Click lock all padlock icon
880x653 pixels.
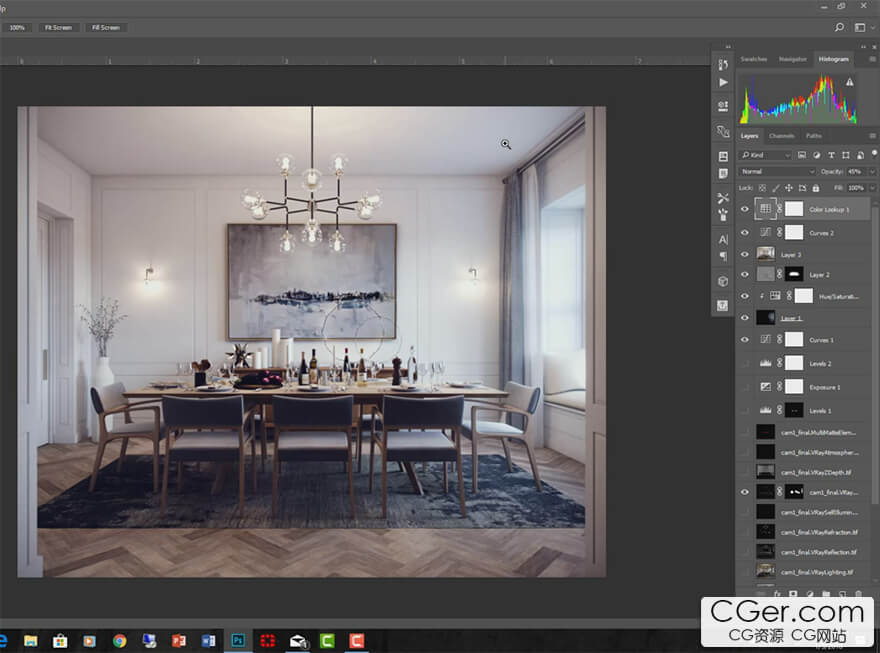tap(815, 188)
